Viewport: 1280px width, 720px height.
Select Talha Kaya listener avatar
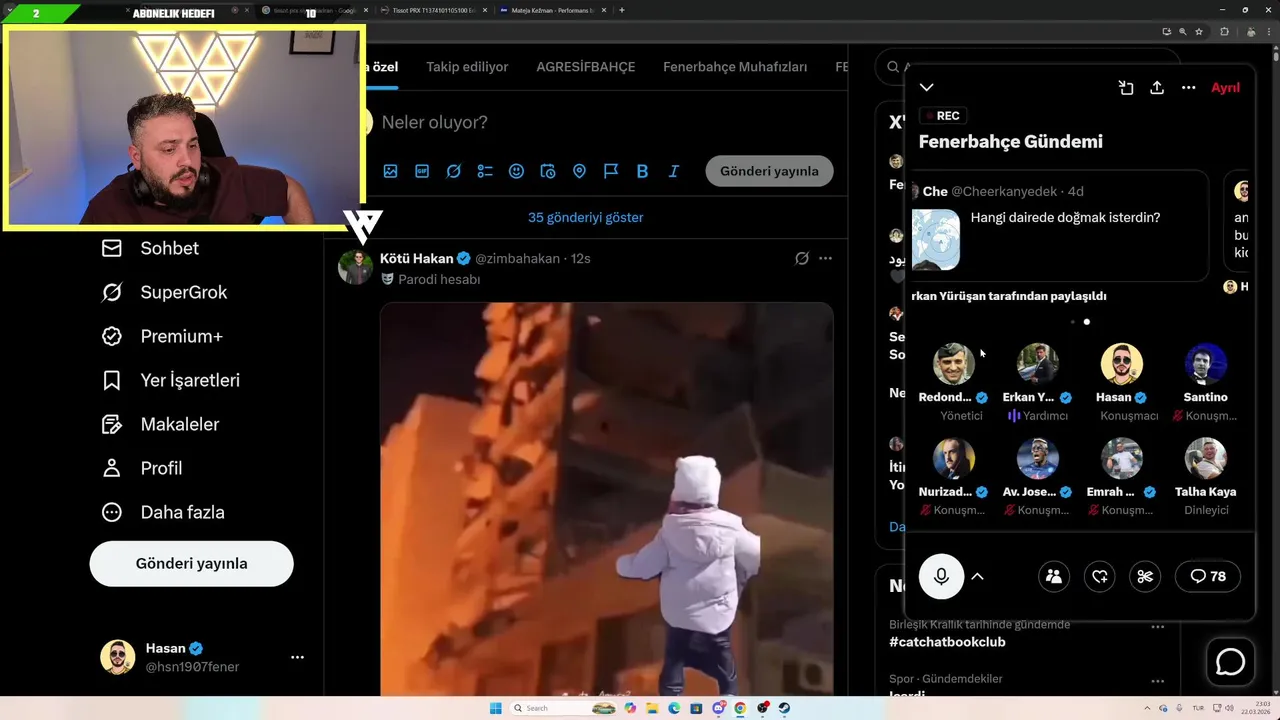coord(1206,458)
